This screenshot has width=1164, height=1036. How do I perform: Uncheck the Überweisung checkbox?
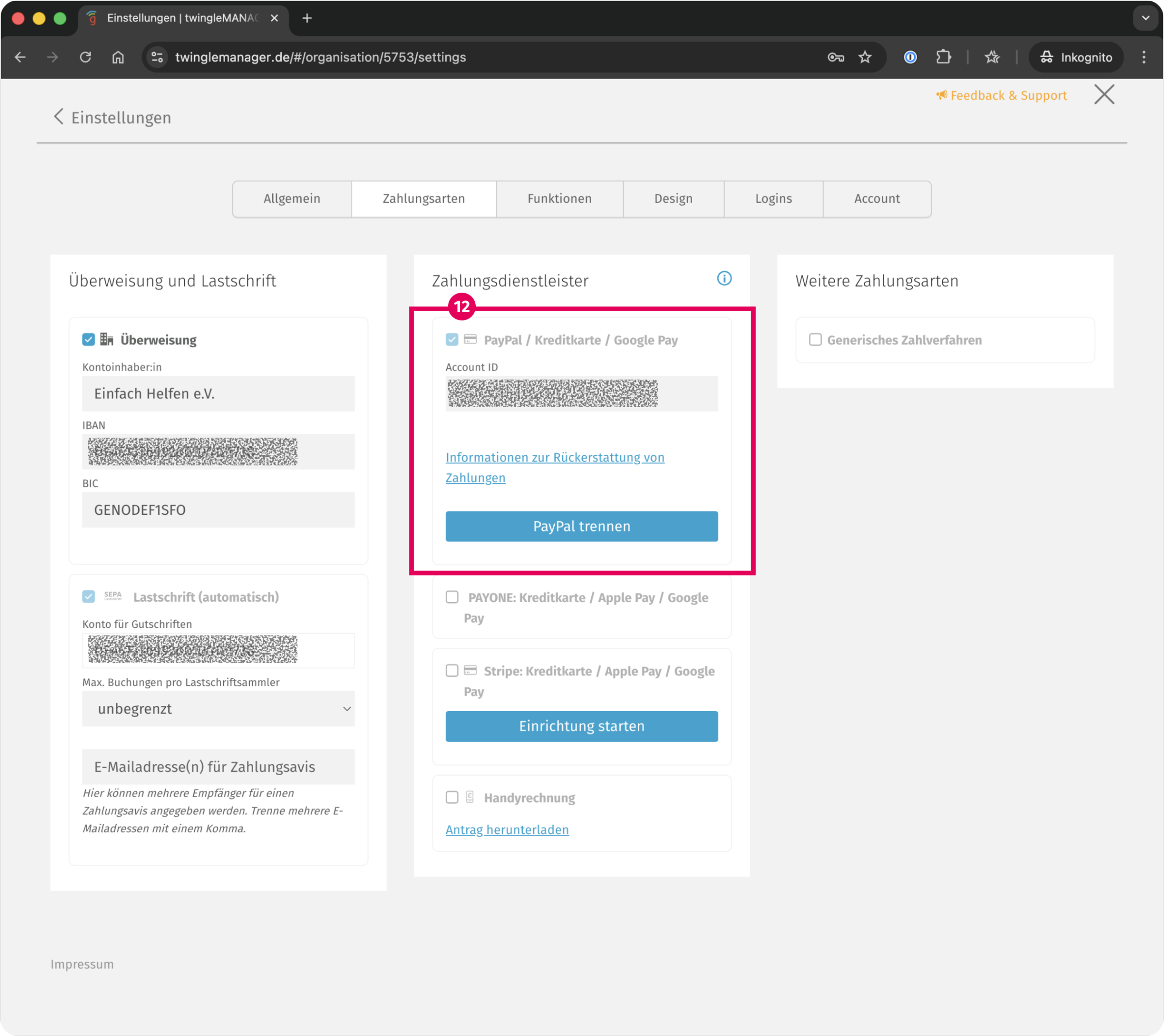[88, 340]
